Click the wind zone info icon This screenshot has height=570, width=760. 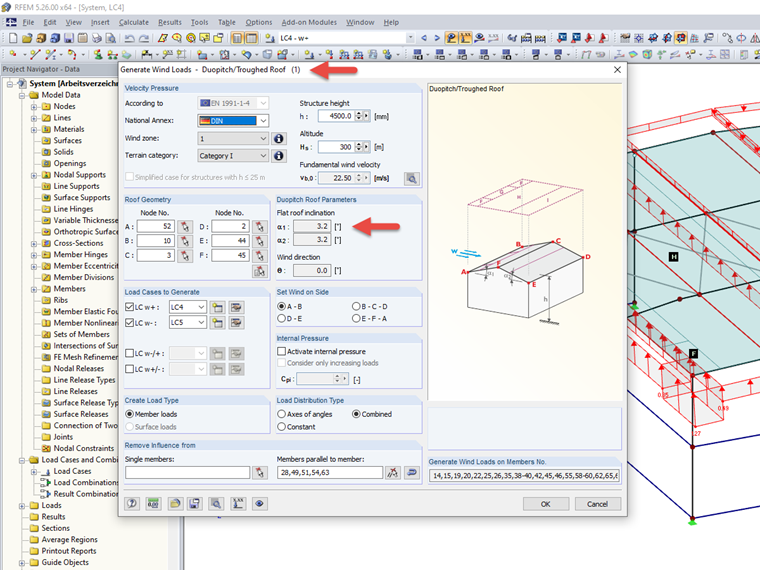pos(279,139)
